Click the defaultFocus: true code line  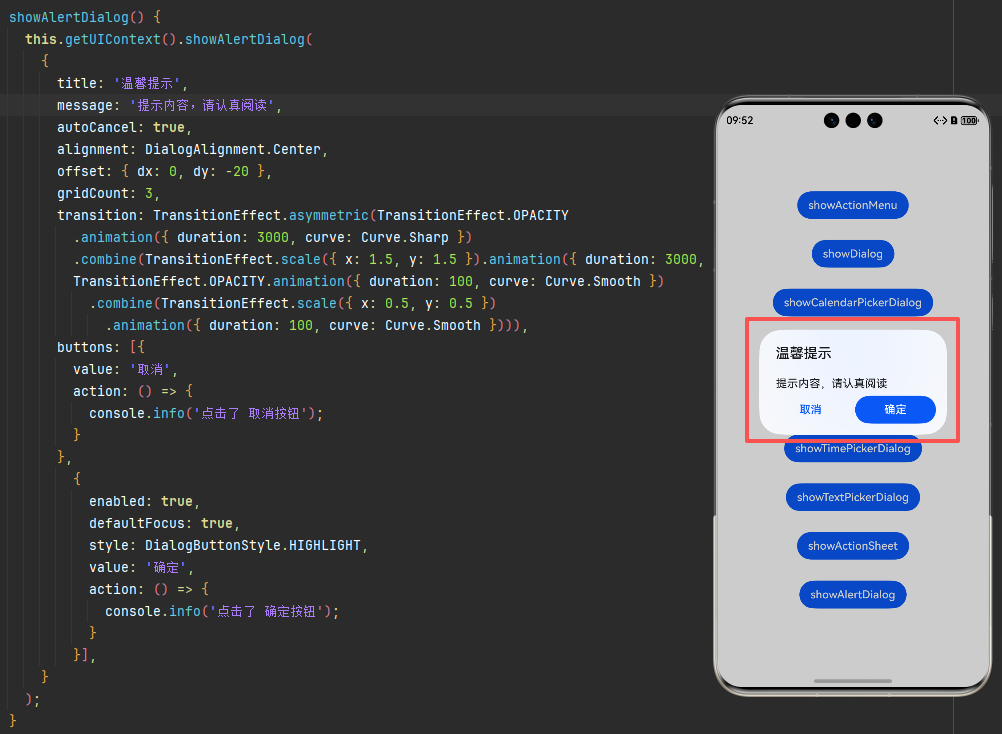click(x=164, y=523)
